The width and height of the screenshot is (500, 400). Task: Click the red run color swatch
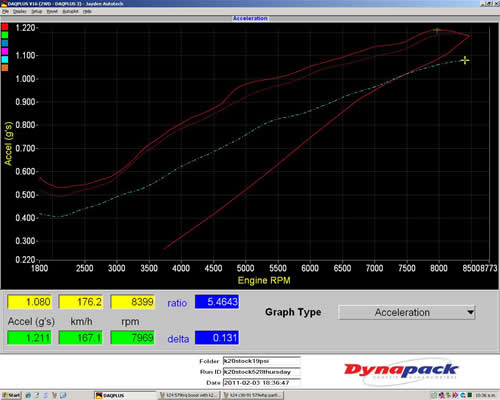5,27
